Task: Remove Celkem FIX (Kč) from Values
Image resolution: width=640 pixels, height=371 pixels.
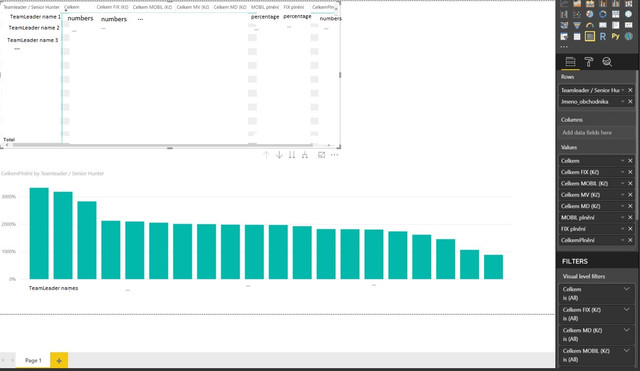Action: click(x=630, y=172)
